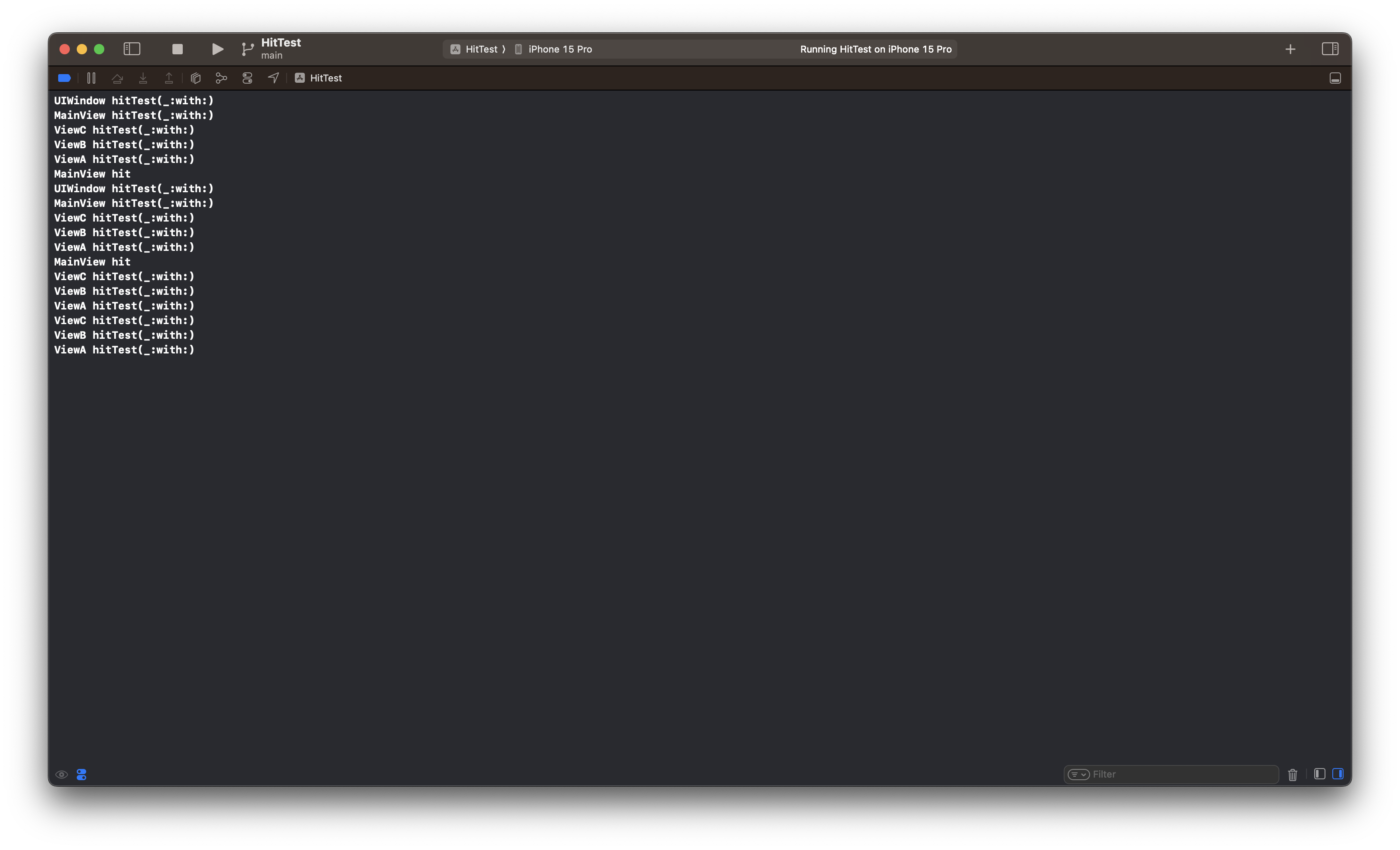Open Debug View Hierarchy
1400x850 pixels.
tap(195, 78)
